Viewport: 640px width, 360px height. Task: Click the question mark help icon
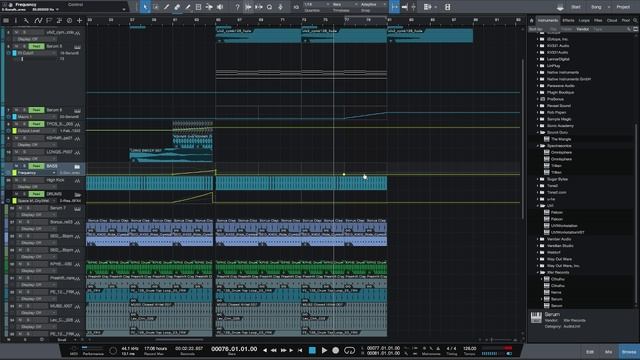pos(237,7)
